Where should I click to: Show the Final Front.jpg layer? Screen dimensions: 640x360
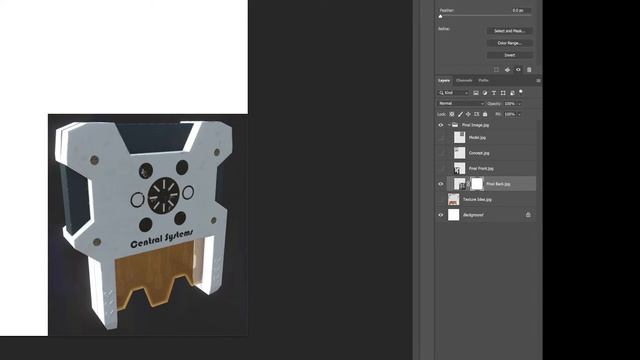[x=441, y=169]
